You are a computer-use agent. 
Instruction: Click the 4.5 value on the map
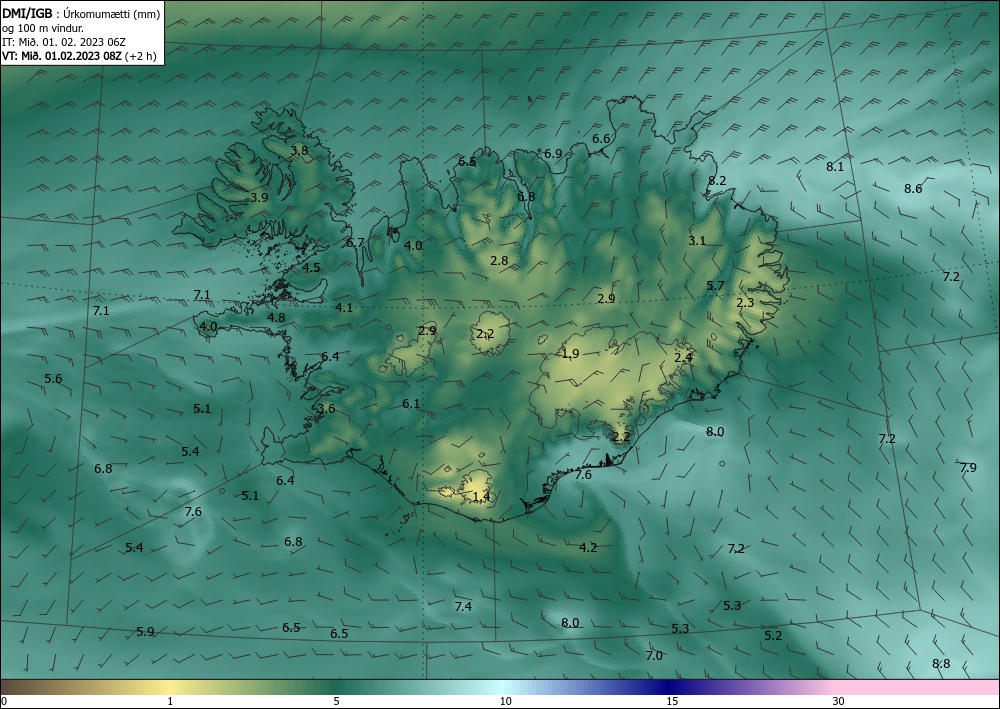tap(311, 268)
